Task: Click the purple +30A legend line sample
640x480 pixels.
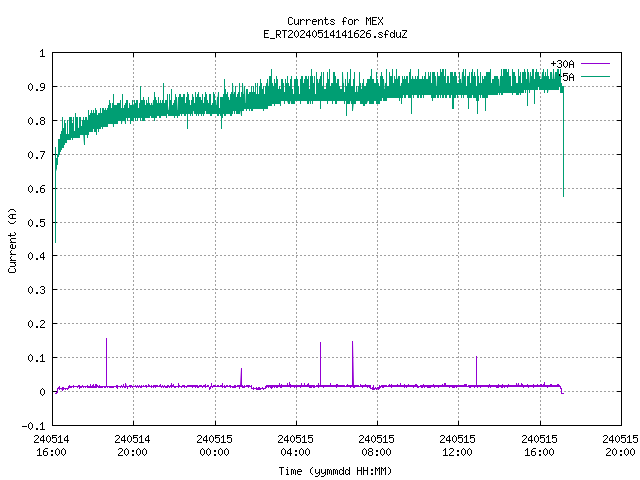Action: point(595,64)
